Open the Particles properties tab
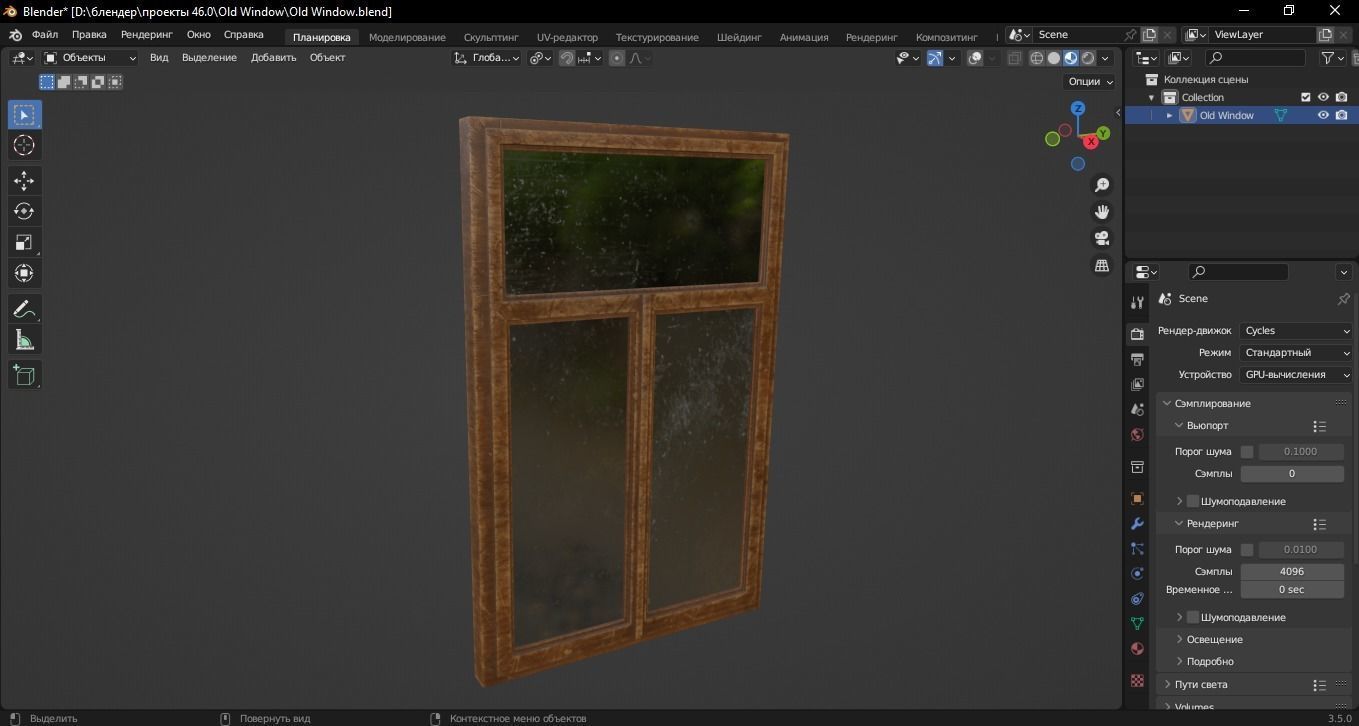 1137,549
